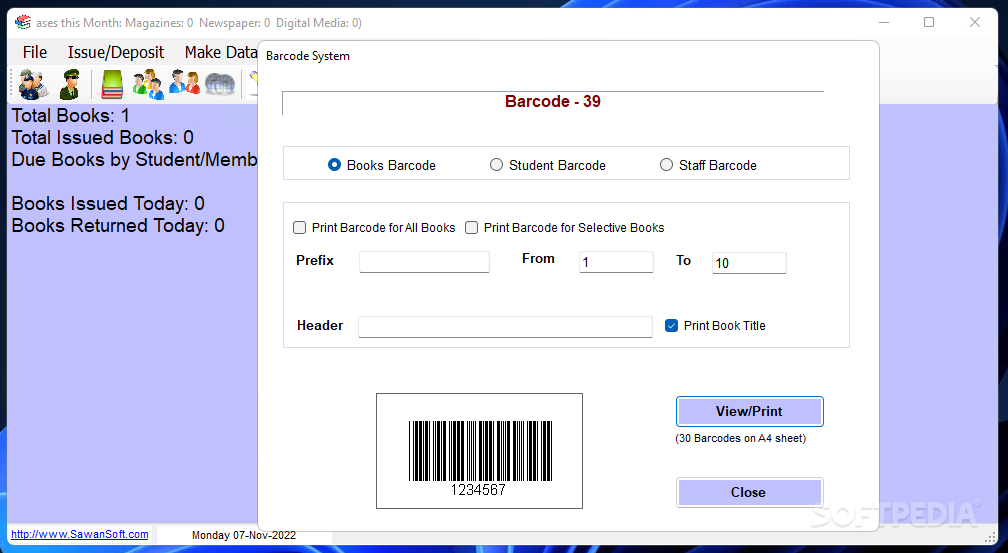Screen dimensions: 1008x553
Task: Click the View/Print button
Action: pos(750,412)
